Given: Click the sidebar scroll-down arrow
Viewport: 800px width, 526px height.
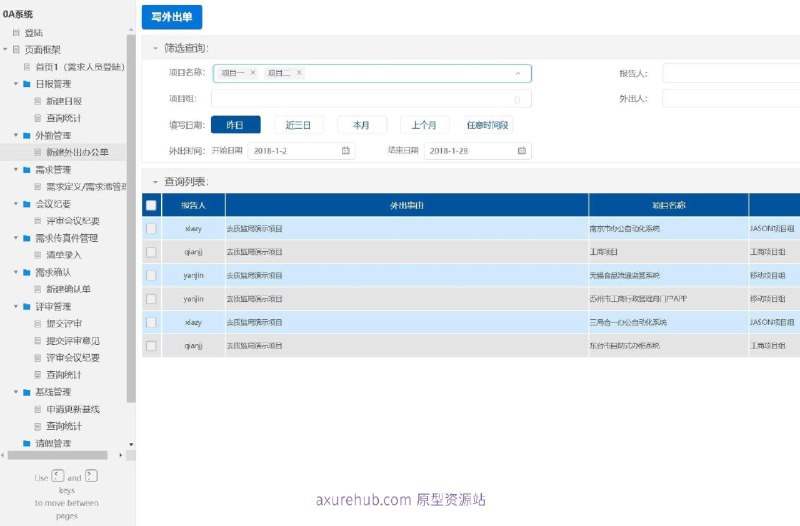Looking at the screenshot, I should coord(131,444).
